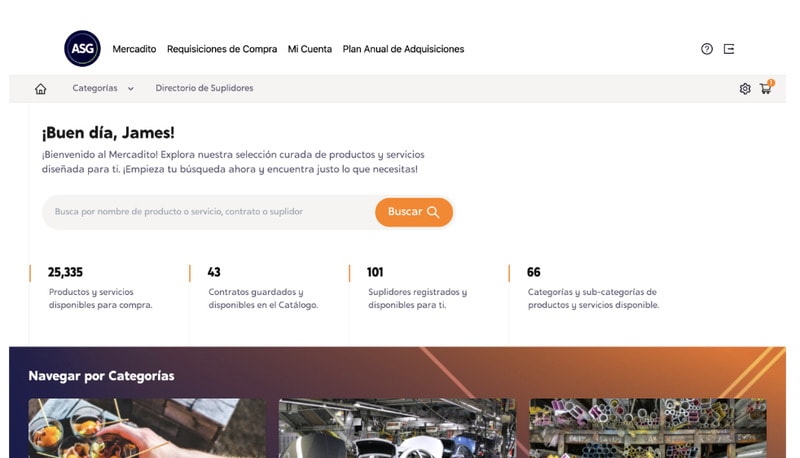Log out using the exit icon
The image size is (800, 458).
click(729, 49)
